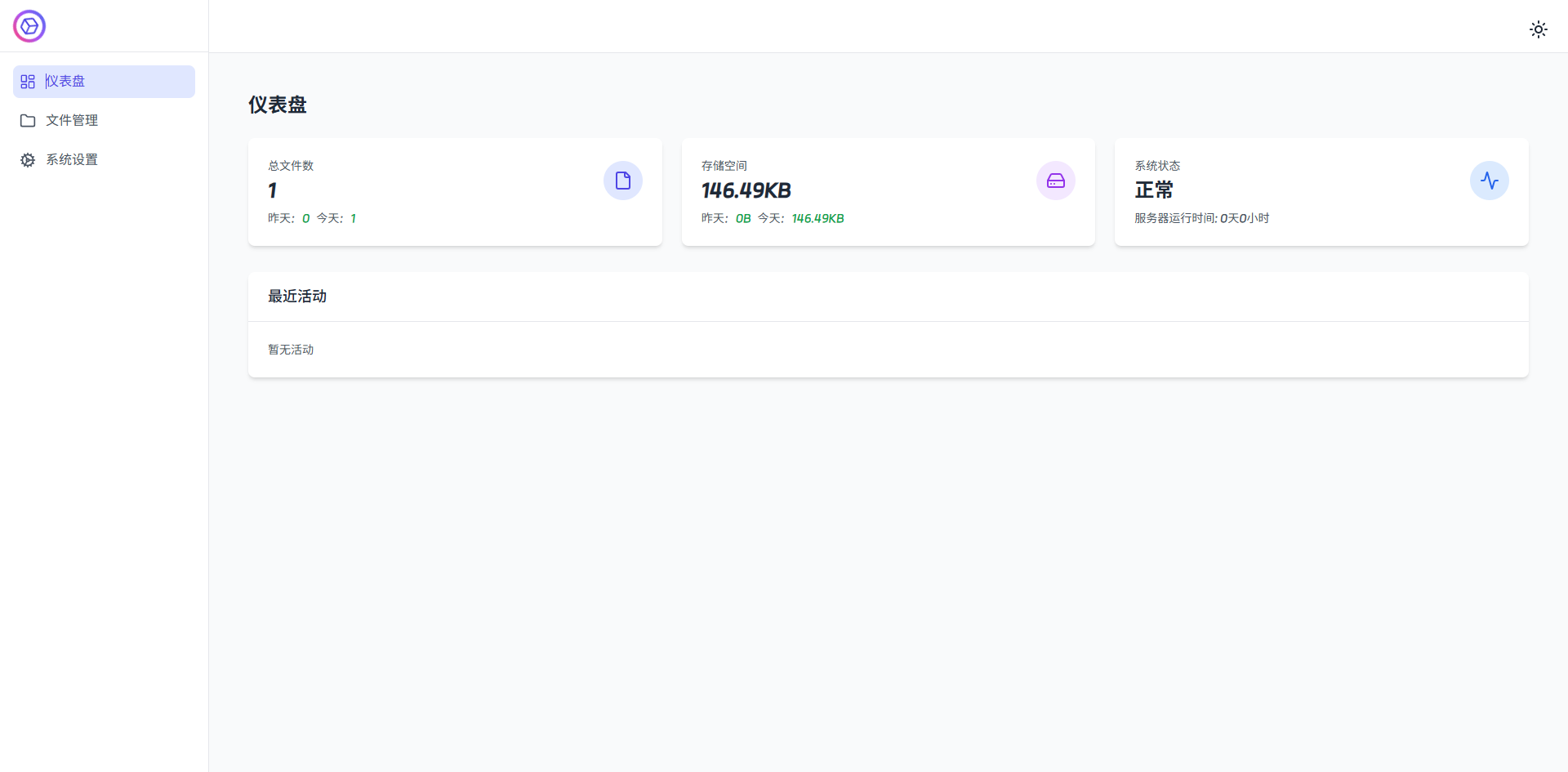Image resolution: width=1568 pixels, height=772 pixels.
Task: Click the 存储空间 146.49KB value
Action: [x=746, y=190]
